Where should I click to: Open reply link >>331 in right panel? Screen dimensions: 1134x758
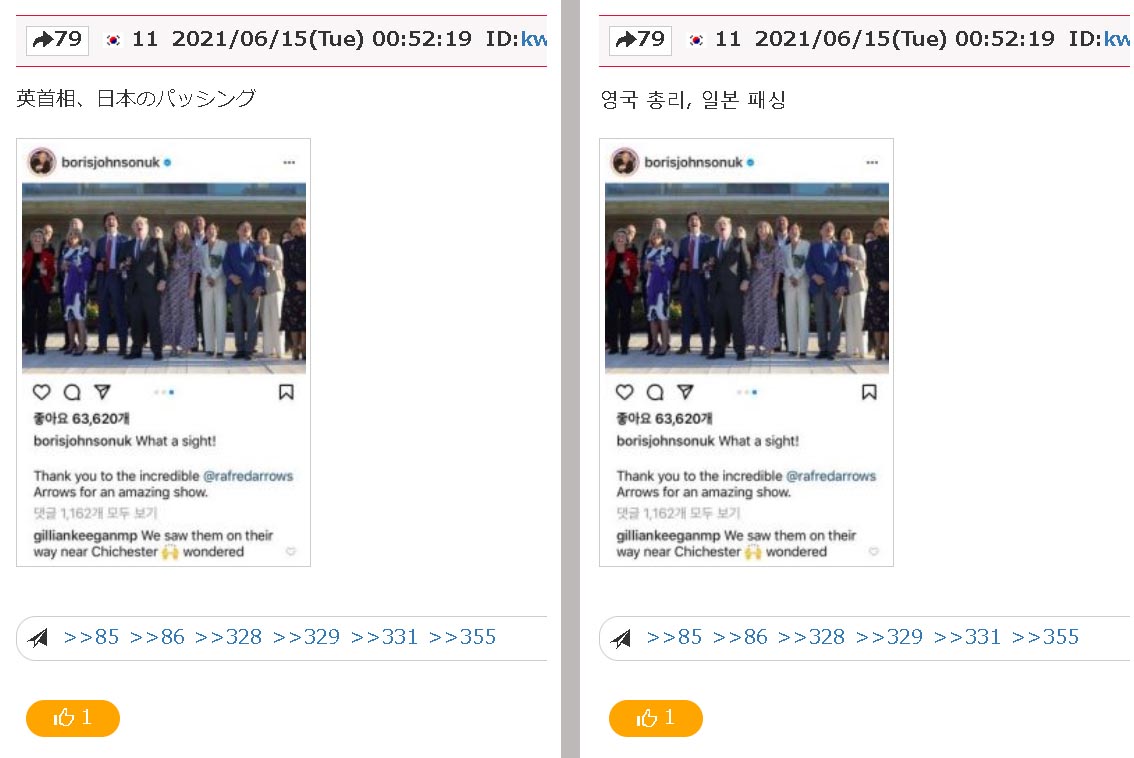click(967, 637)
